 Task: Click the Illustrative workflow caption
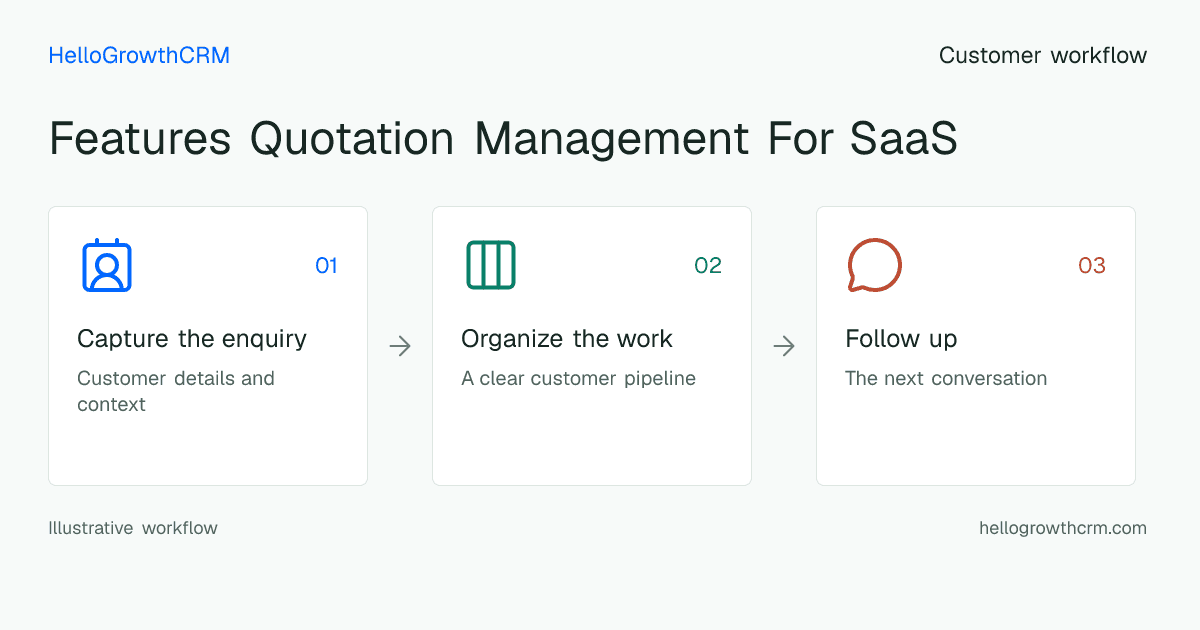(x=133, y=528)
